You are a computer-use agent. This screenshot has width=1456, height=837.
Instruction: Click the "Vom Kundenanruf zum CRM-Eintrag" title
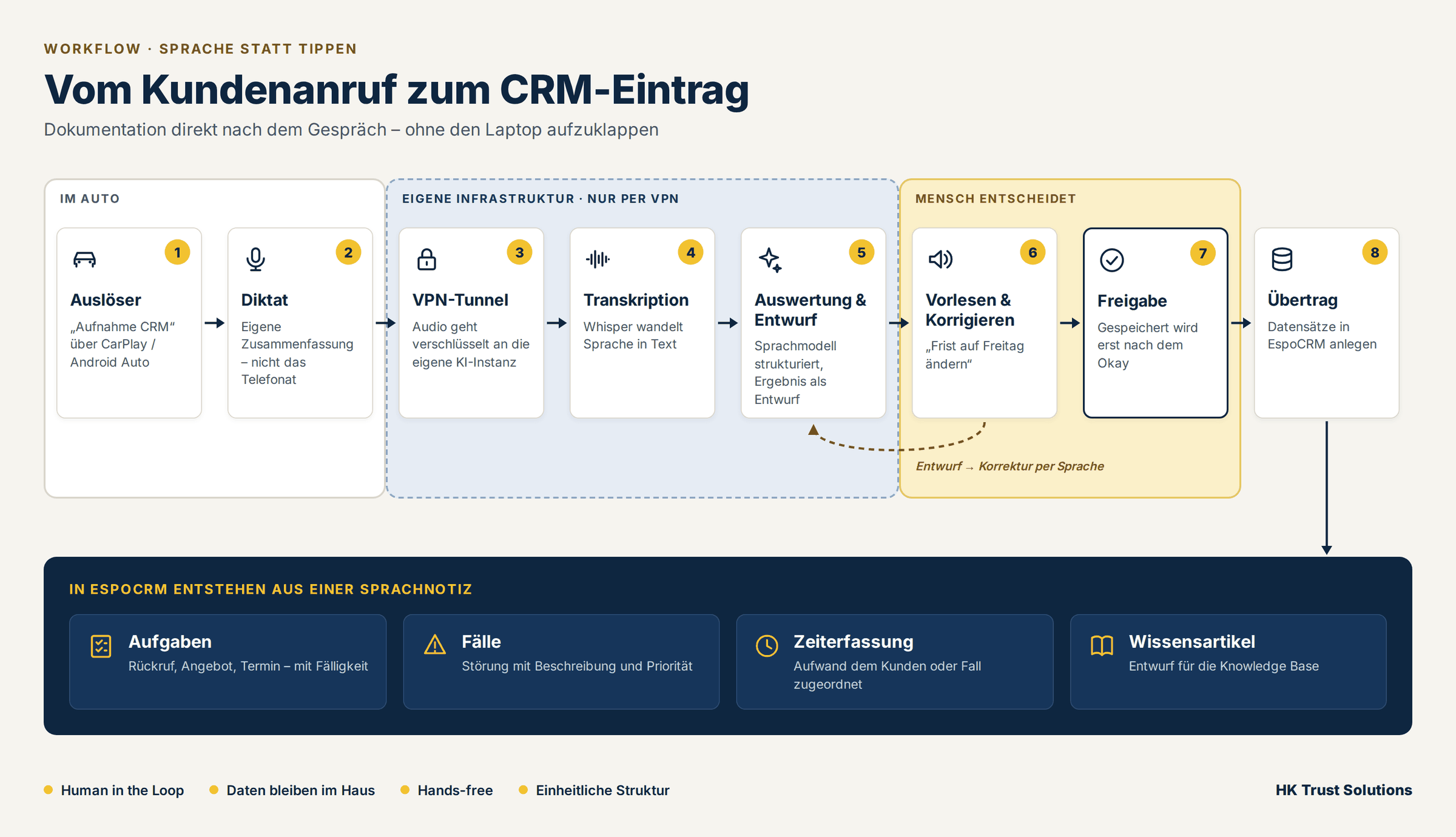tap(397, 90)
